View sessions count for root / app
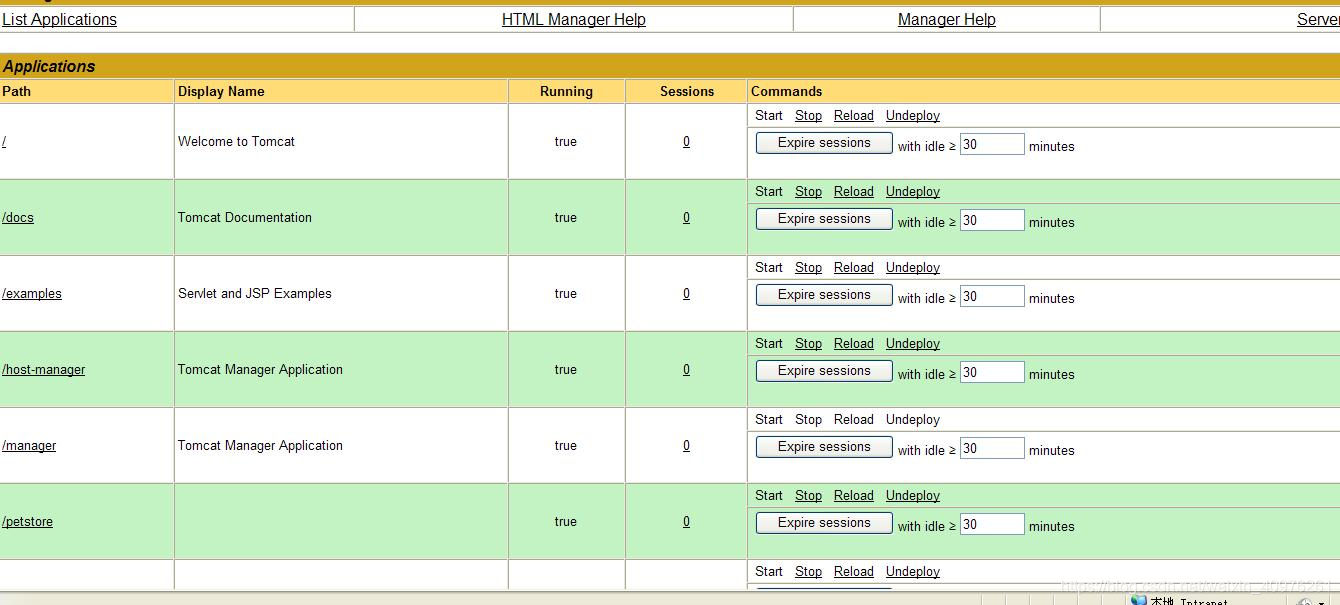This screenshot has width=1340, height=605. 686,141
